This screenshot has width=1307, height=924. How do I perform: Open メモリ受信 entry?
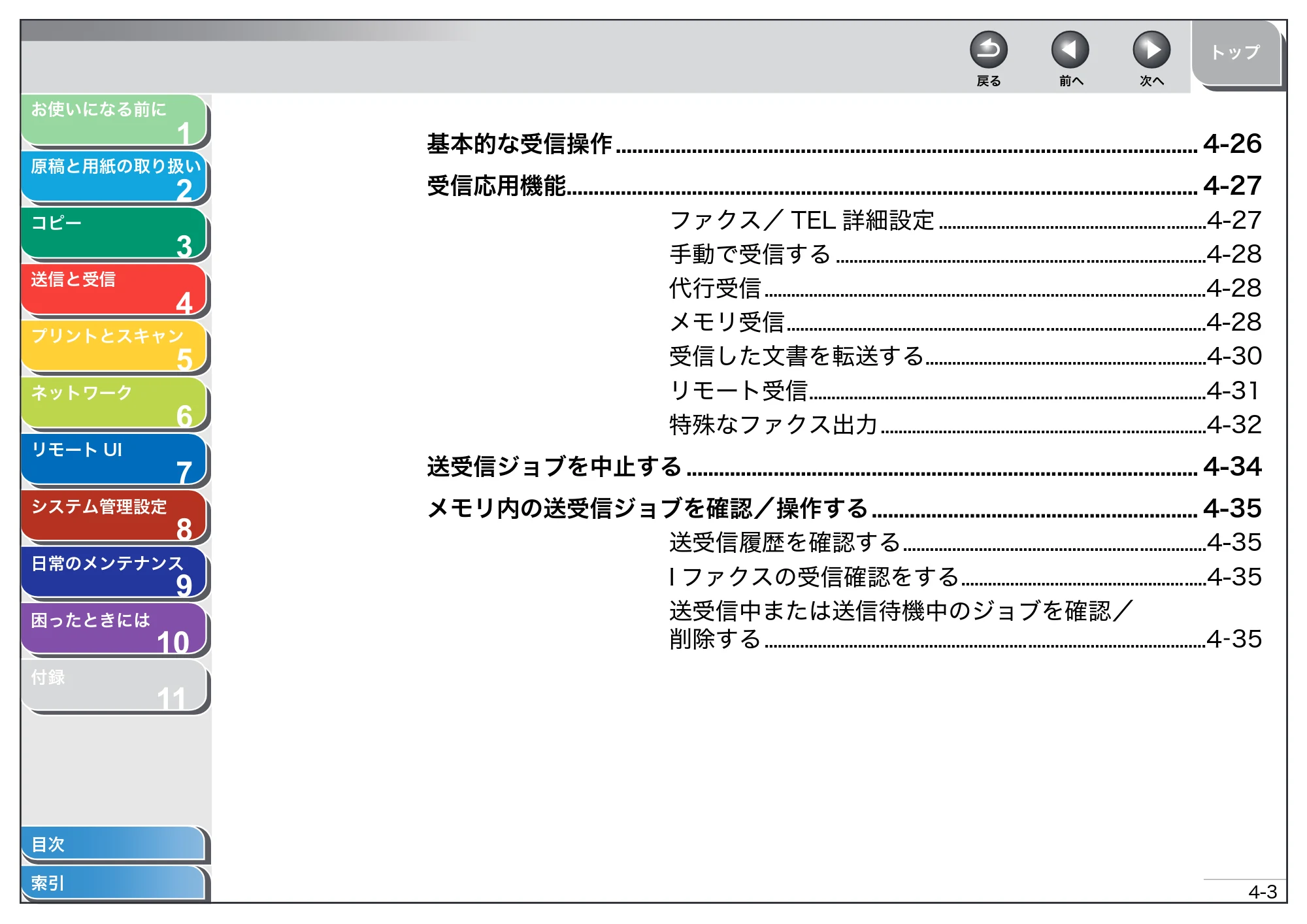[965, 322]
